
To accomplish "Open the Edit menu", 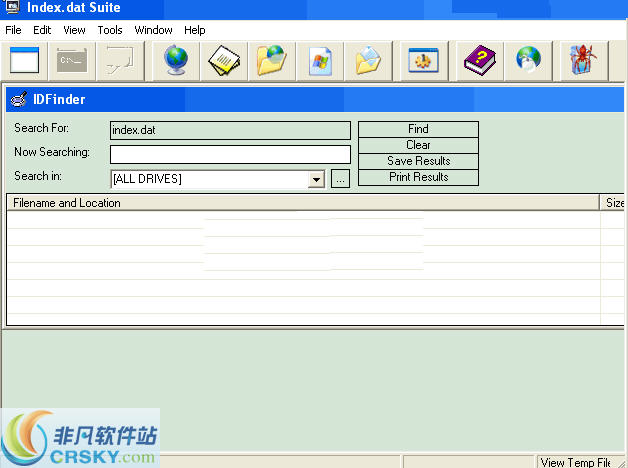I will (42, 30).
